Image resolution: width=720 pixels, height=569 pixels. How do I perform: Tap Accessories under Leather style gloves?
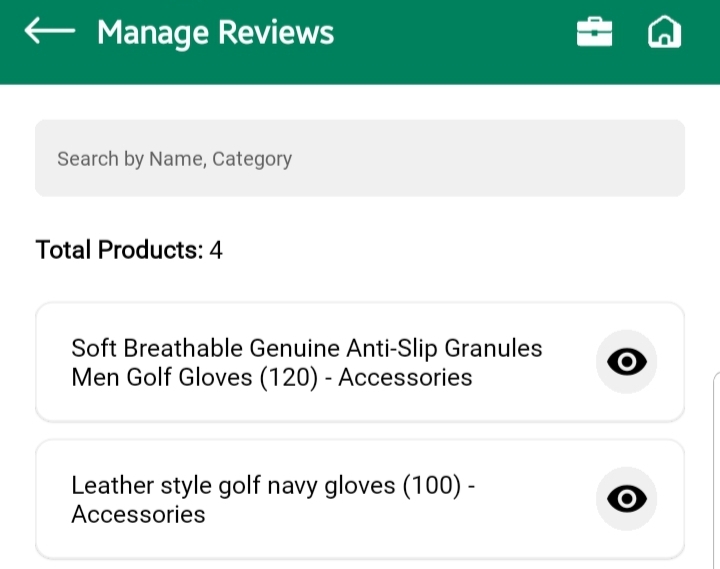[138, 515]
